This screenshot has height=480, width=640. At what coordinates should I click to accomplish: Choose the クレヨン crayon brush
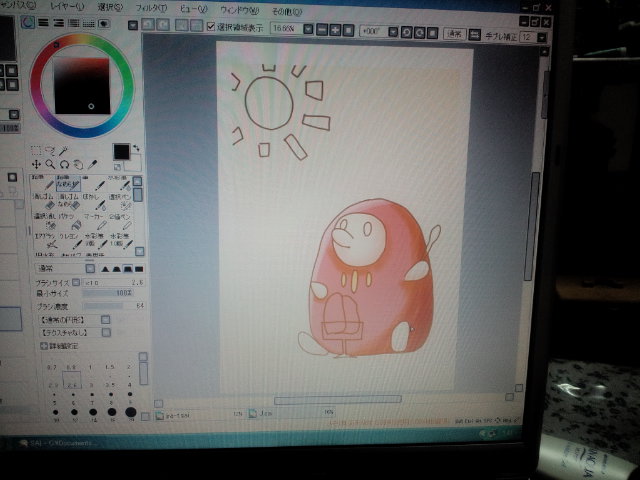69,241
